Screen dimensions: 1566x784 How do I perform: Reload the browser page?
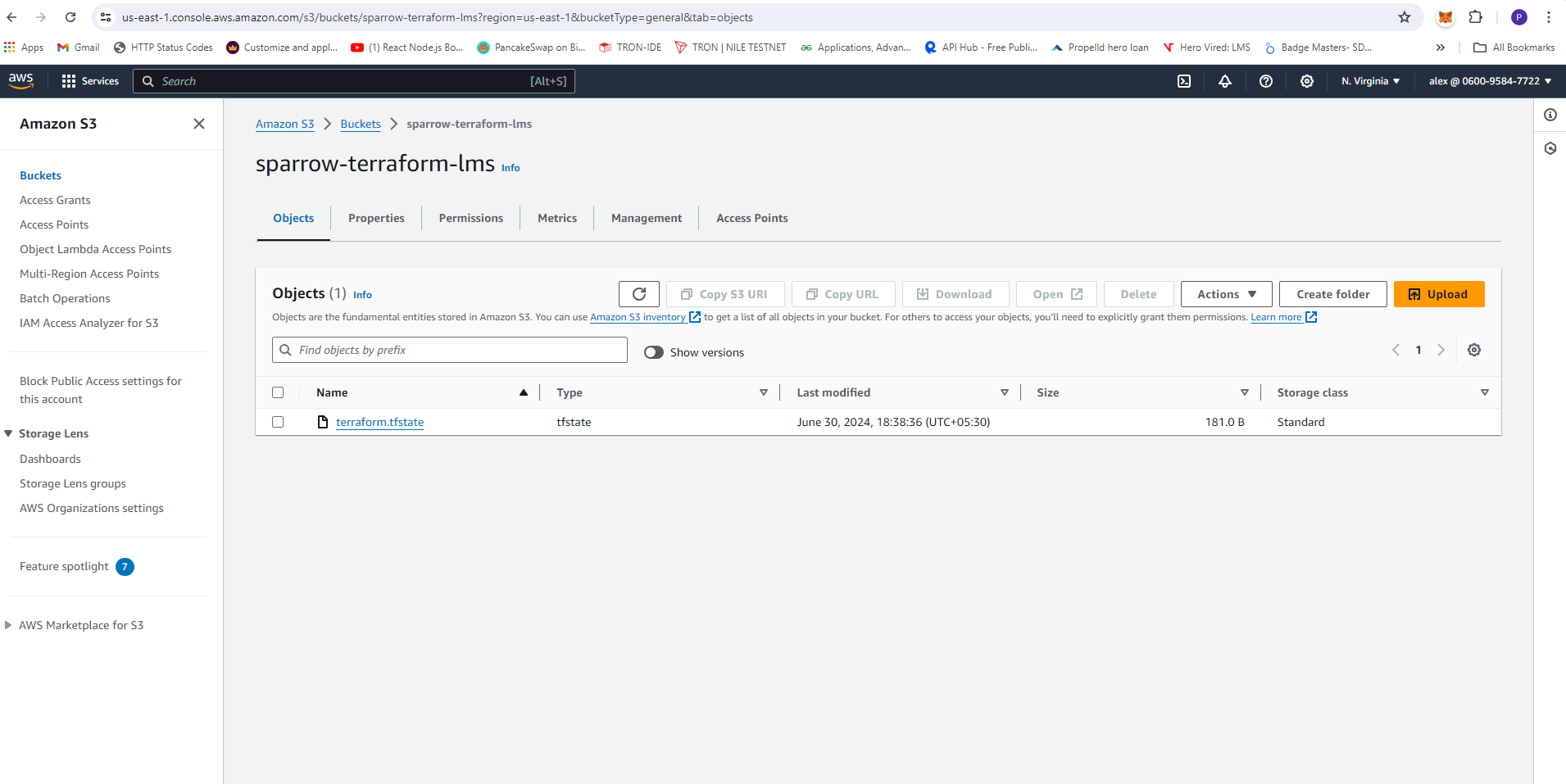[x=70, y=17]
